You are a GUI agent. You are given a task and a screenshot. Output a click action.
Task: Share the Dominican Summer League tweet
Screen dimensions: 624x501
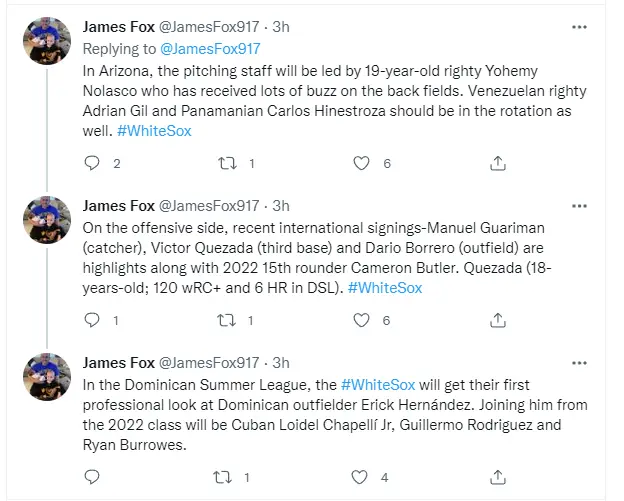497,477
